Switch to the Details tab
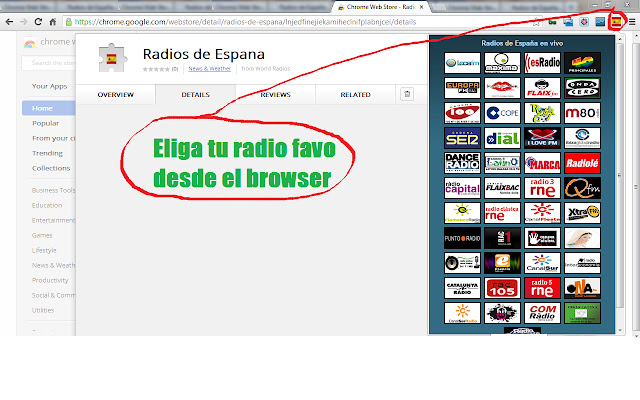640x400 pixels. tap(196, 94)
